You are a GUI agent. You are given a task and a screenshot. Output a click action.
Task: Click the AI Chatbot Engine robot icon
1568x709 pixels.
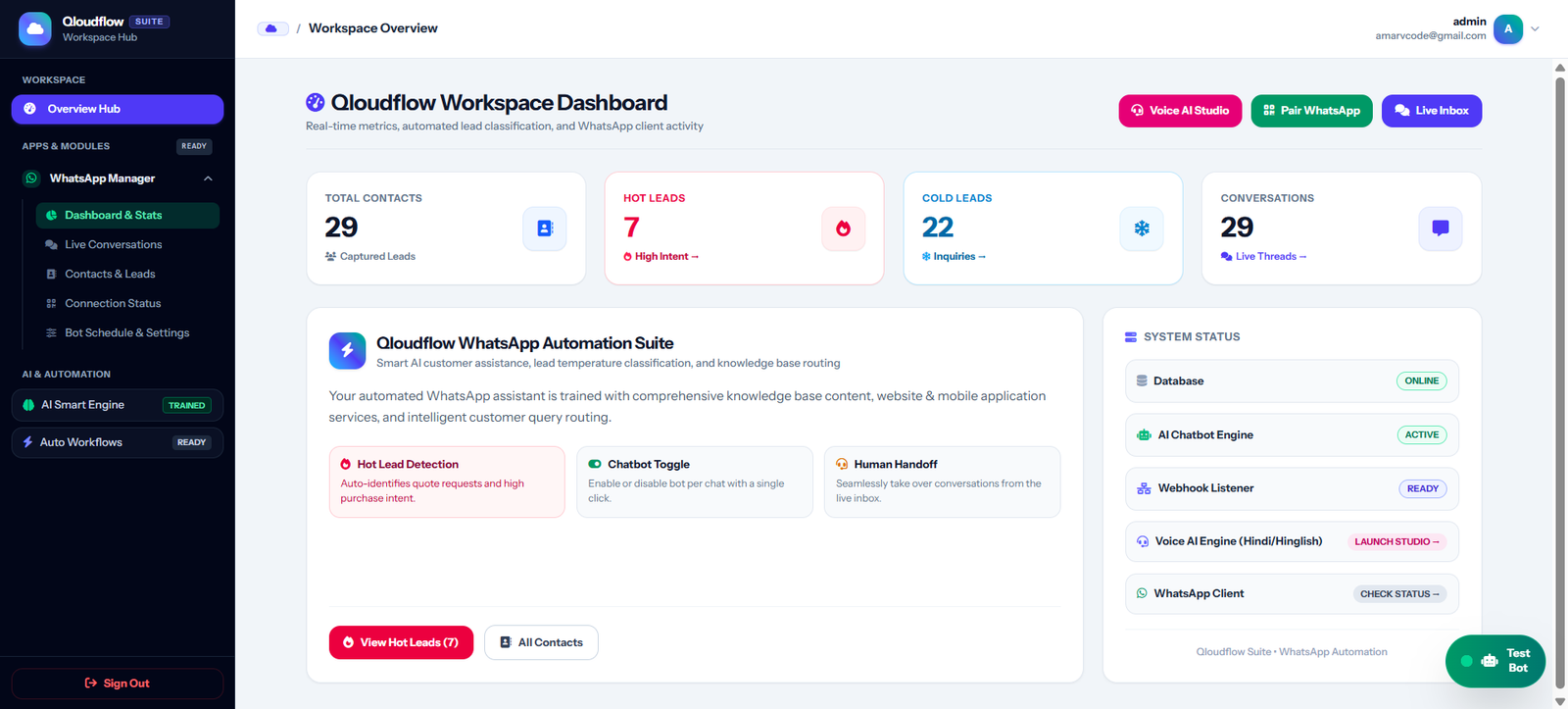click(x=1144, y=435)
